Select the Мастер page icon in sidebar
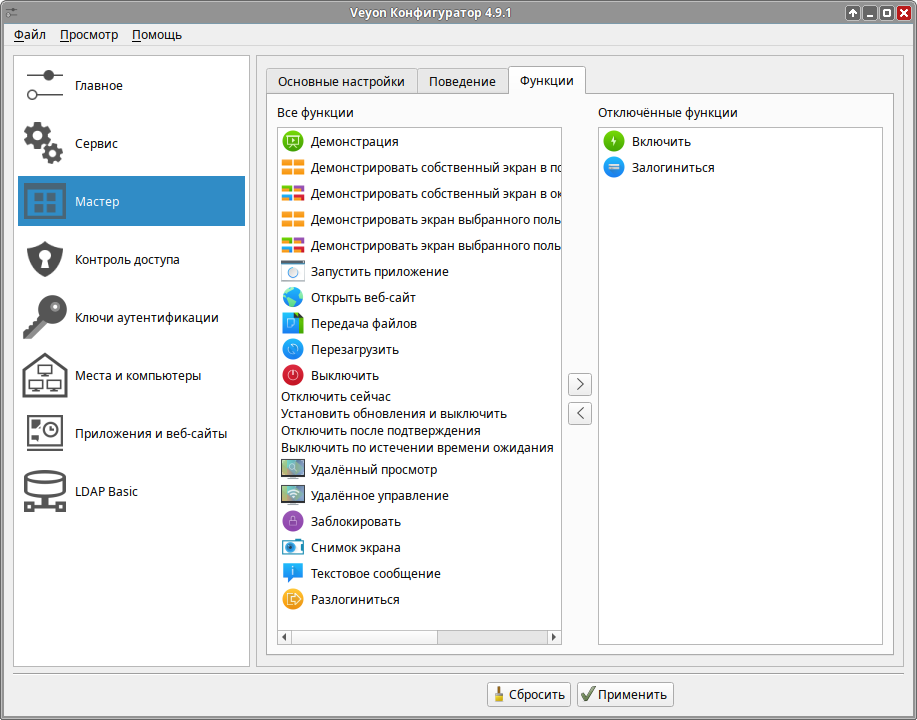 pyautogui.click(x=44, y=201)
